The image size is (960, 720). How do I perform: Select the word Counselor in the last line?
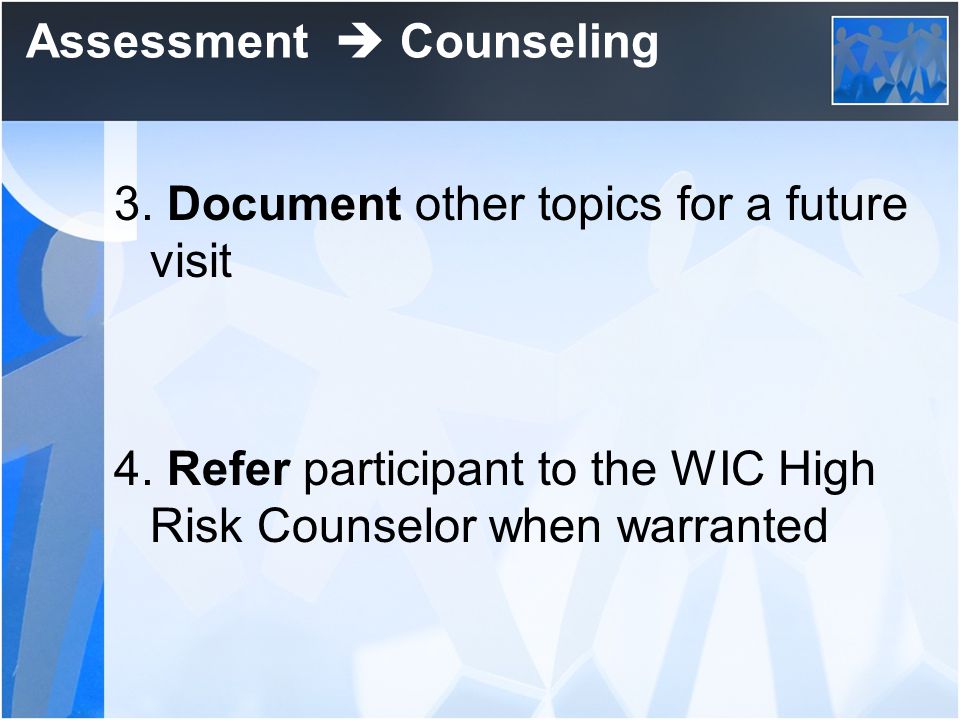[x=367, y=525]
